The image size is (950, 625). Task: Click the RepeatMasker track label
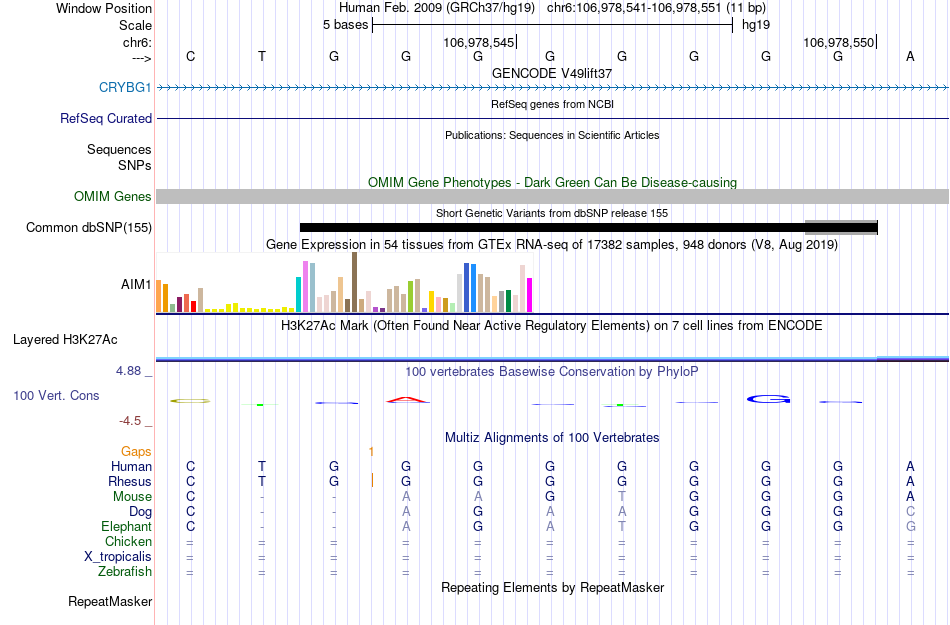pyautogui.click(x=110, y=601)
